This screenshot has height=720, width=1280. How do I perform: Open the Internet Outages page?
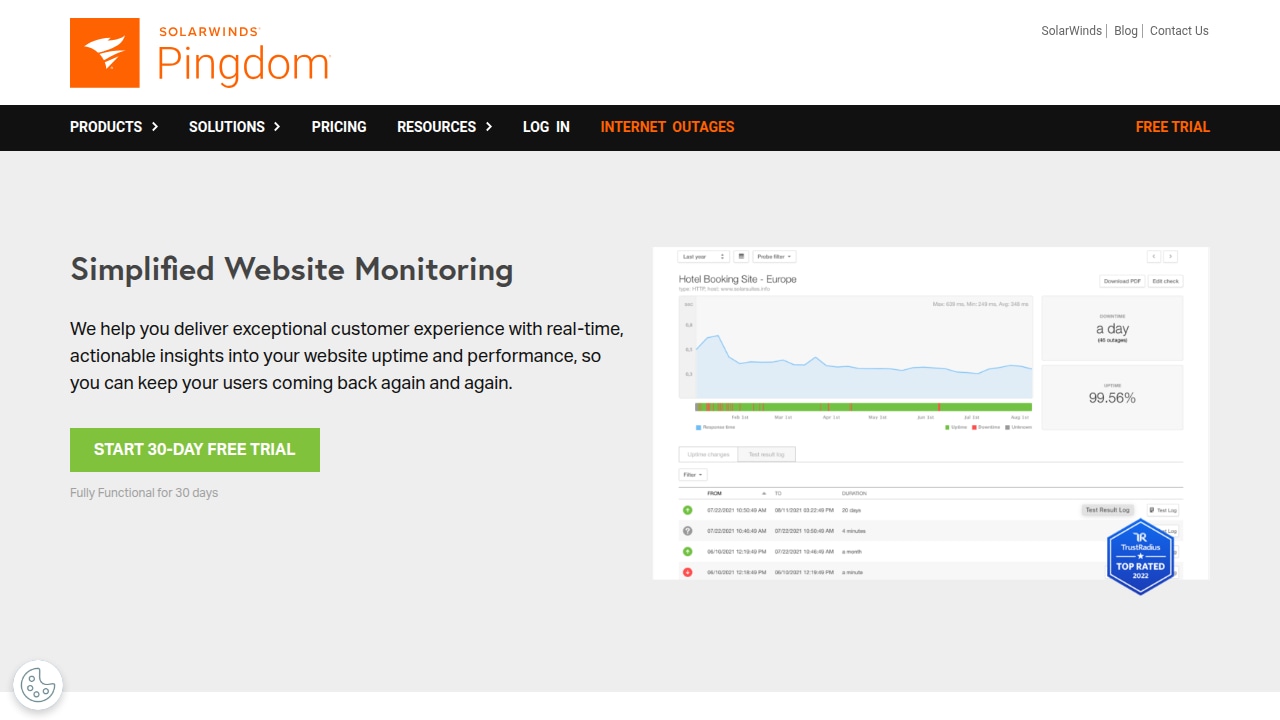click(667, 127)
